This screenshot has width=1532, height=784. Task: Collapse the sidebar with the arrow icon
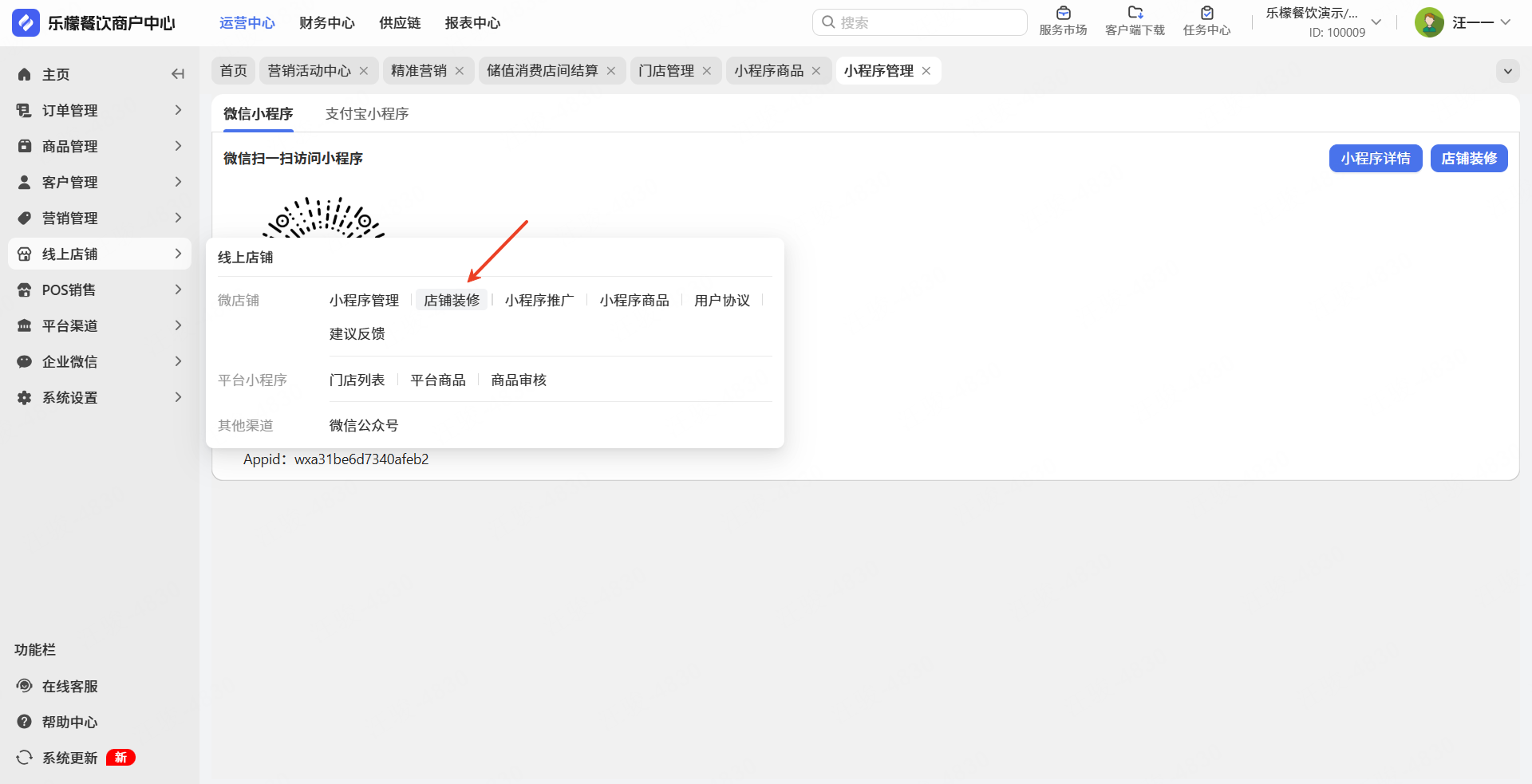178,74
